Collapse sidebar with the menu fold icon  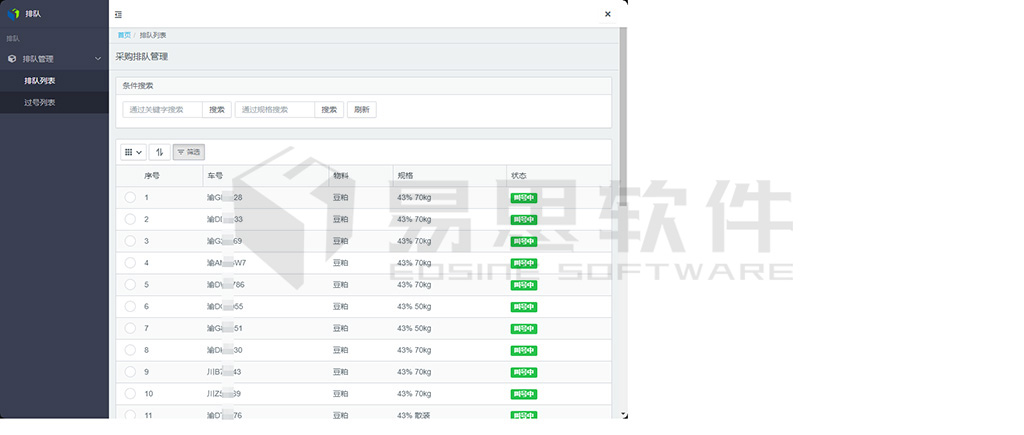point(119,14)
